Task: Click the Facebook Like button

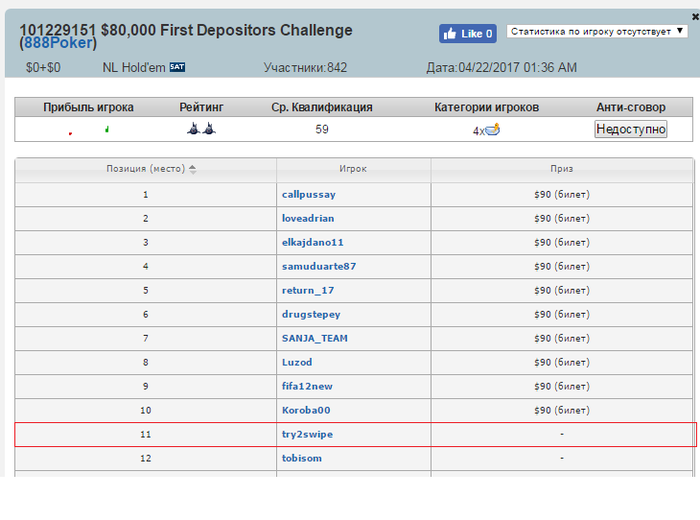Action: [x=468, y=34]
